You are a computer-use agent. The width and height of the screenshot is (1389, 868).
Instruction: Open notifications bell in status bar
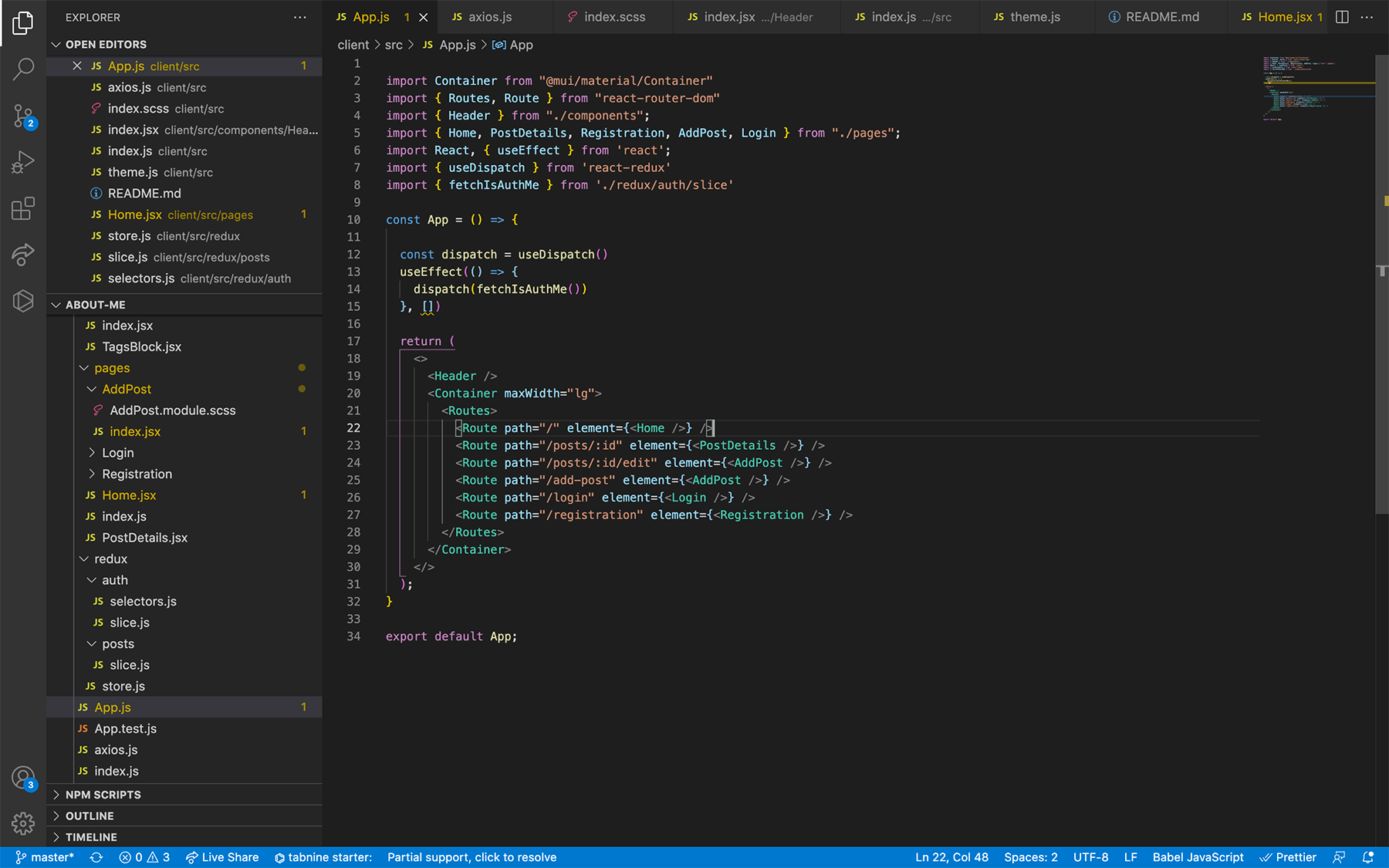pos(1368,857)
